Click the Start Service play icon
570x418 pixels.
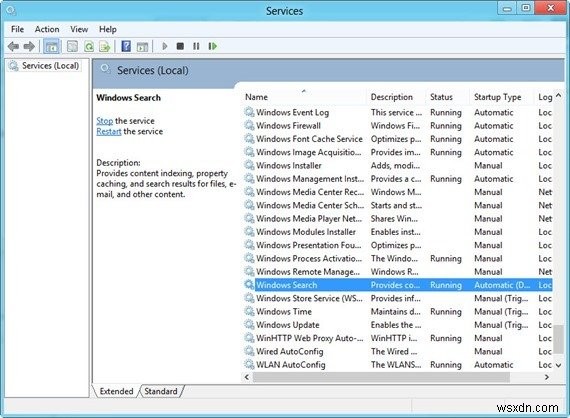165,46
